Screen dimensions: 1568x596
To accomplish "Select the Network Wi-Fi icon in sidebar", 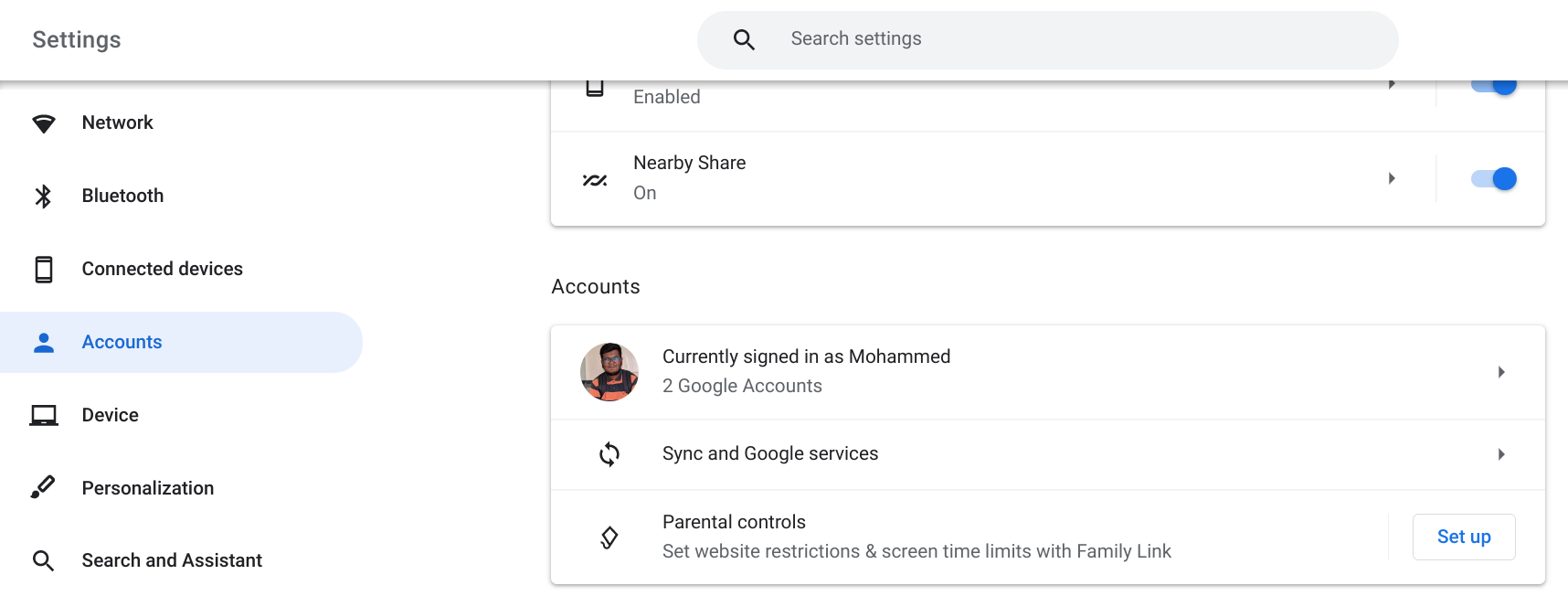I will 43,122.
